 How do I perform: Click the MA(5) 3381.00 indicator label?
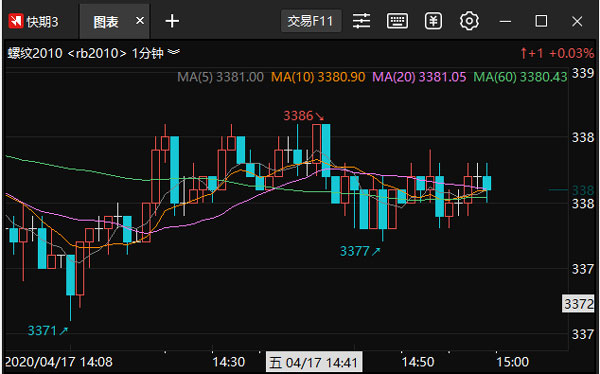220,77
